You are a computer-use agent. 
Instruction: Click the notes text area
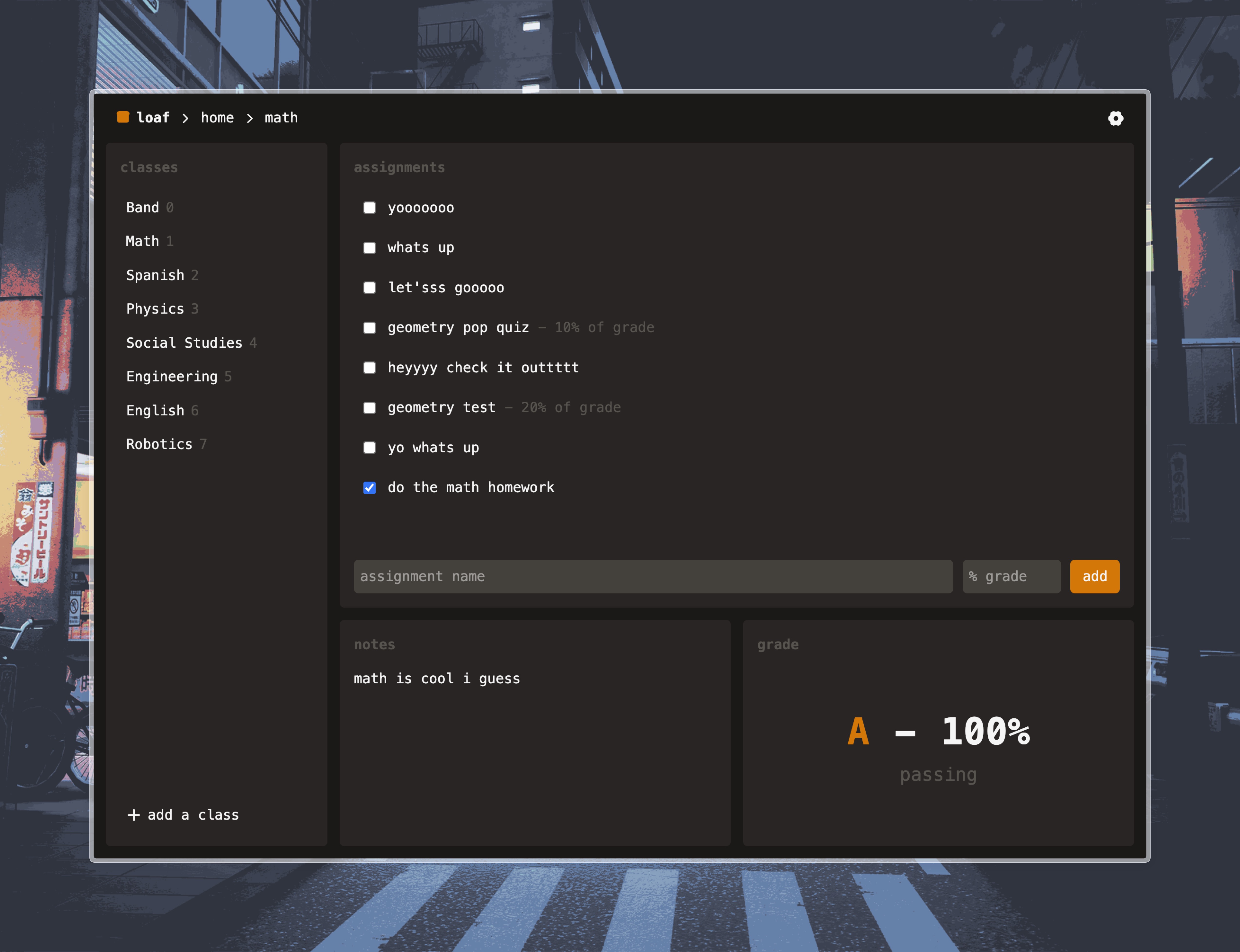tap(535, 737)
